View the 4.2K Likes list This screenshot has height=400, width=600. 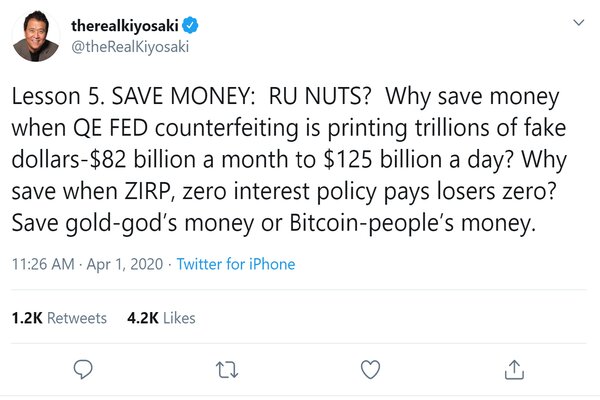coord(161,318)
